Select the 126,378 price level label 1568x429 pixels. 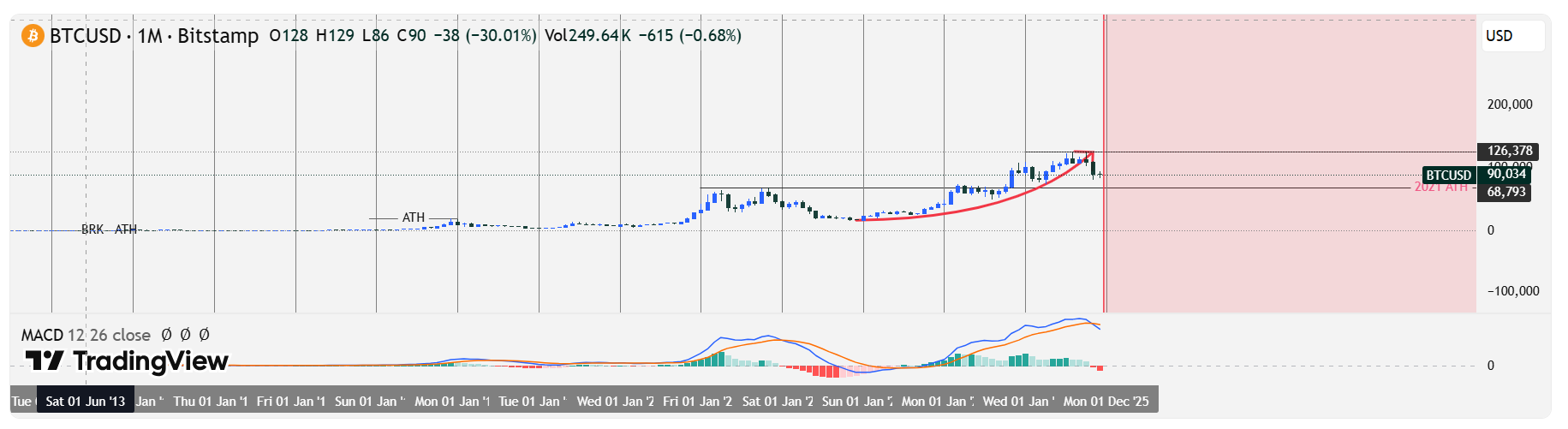click(x=1509, y=152)
